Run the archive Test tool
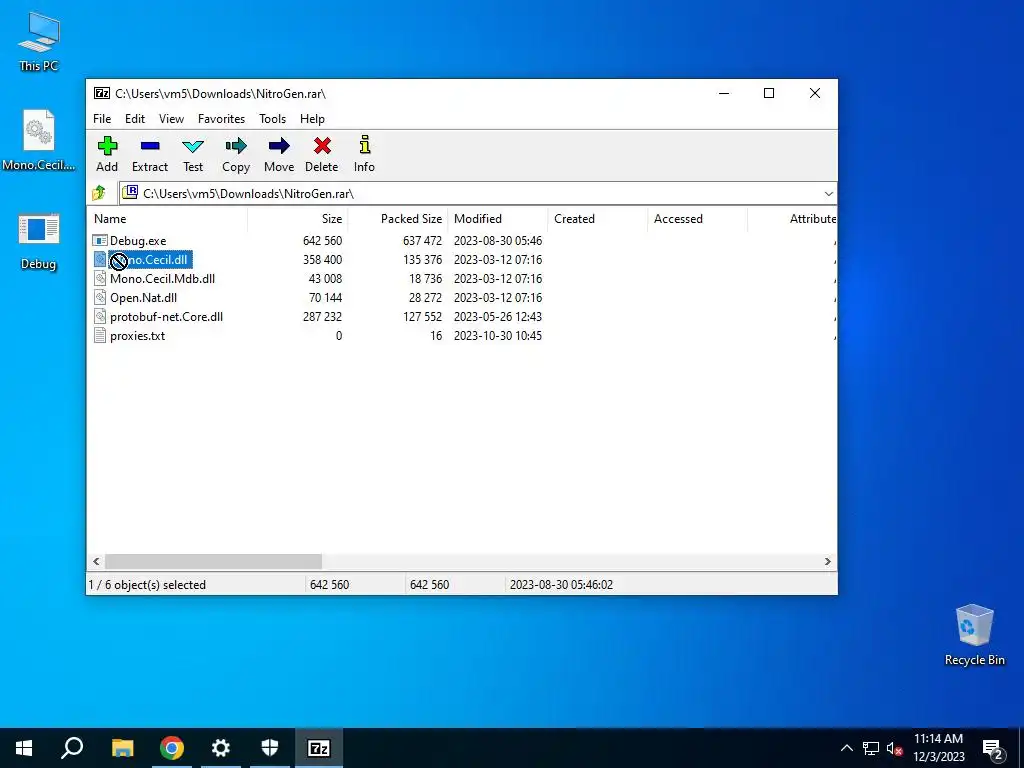Screen dimensions: 1024x768 pyautogui.click(x=193, y=154)
